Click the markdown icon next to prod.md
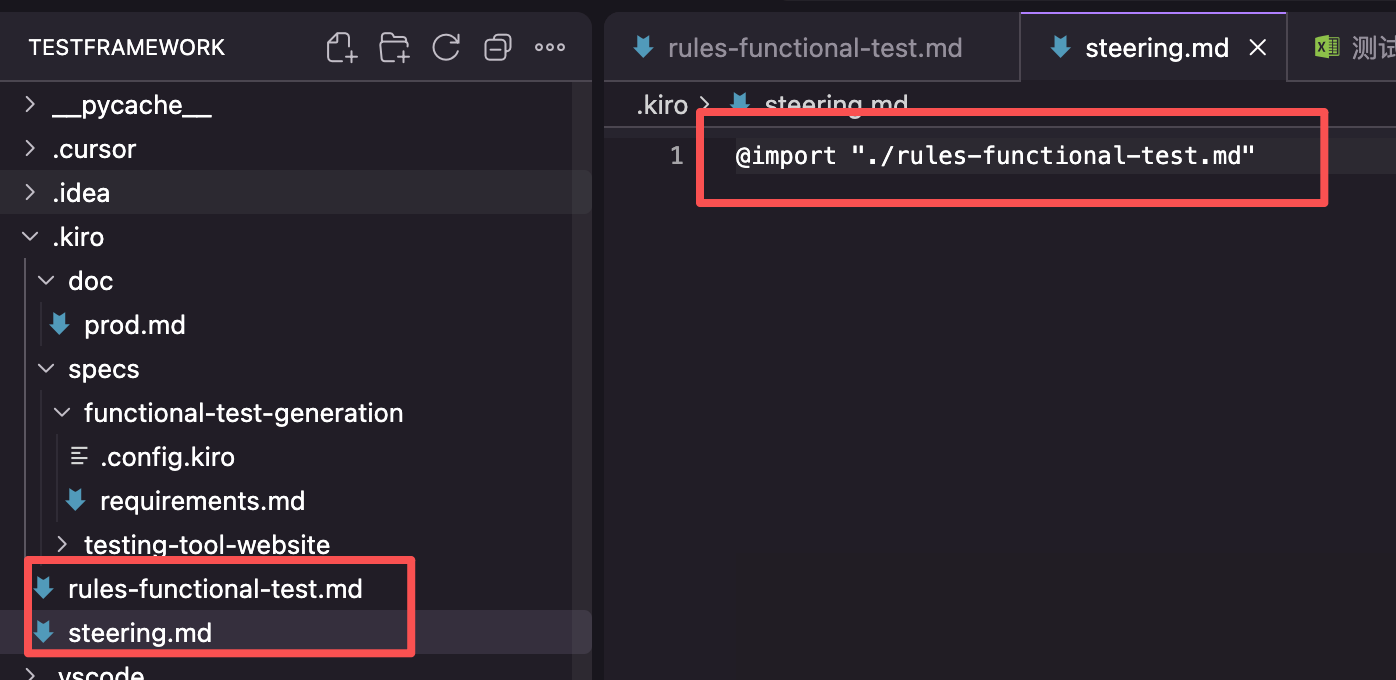 59,325
